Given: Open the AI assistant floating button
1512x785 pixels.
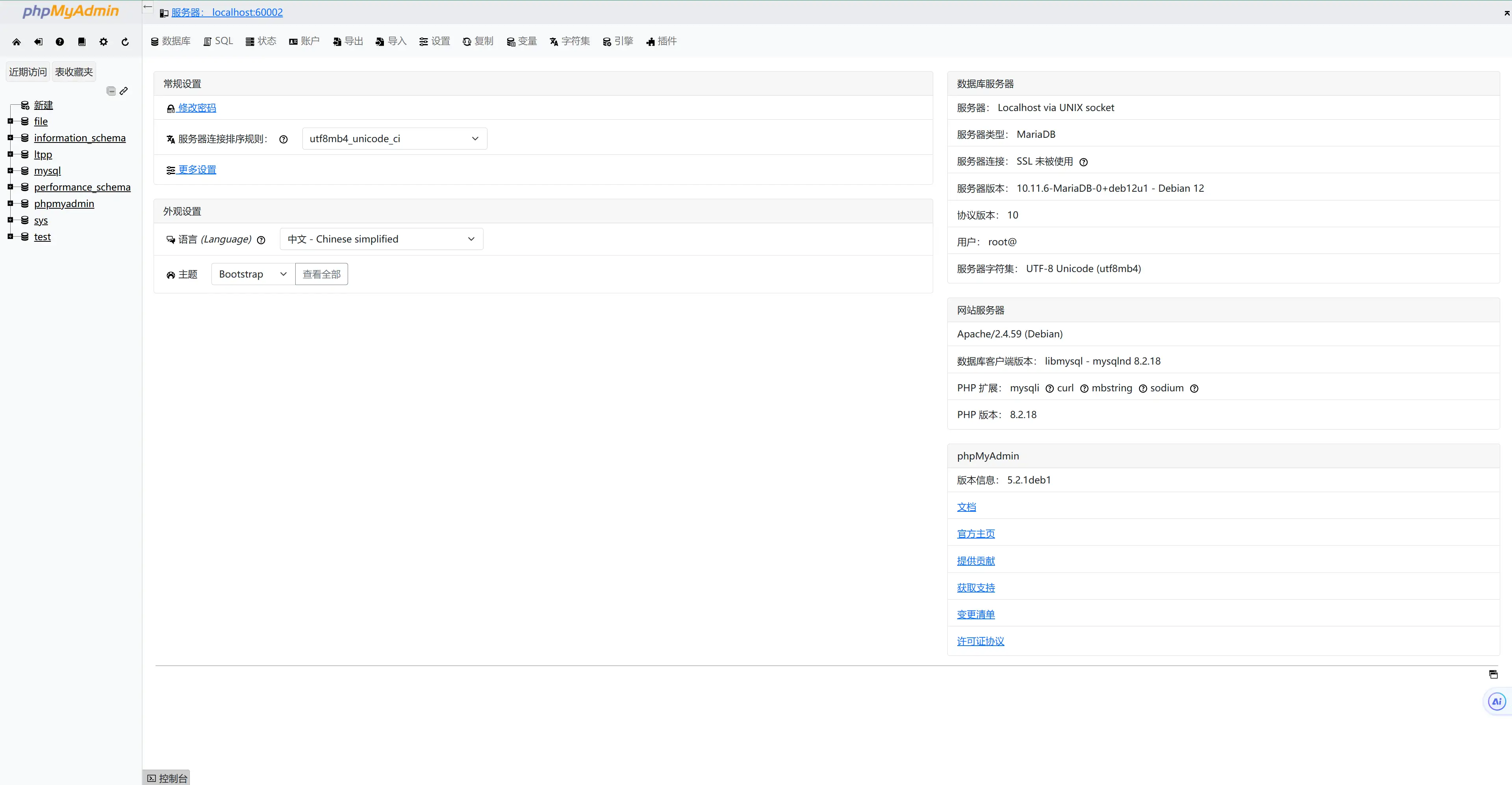Looking at the screenshot, I should [x=1497, y=701].
